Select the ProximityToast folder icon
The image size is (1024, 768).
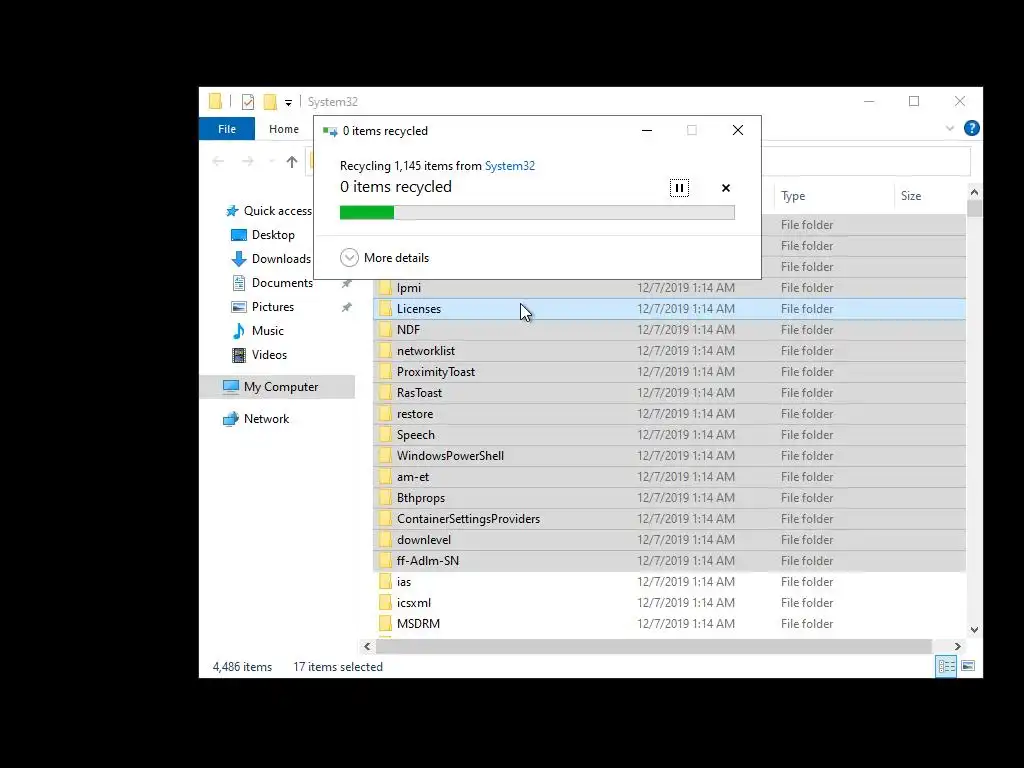(385, 372)
